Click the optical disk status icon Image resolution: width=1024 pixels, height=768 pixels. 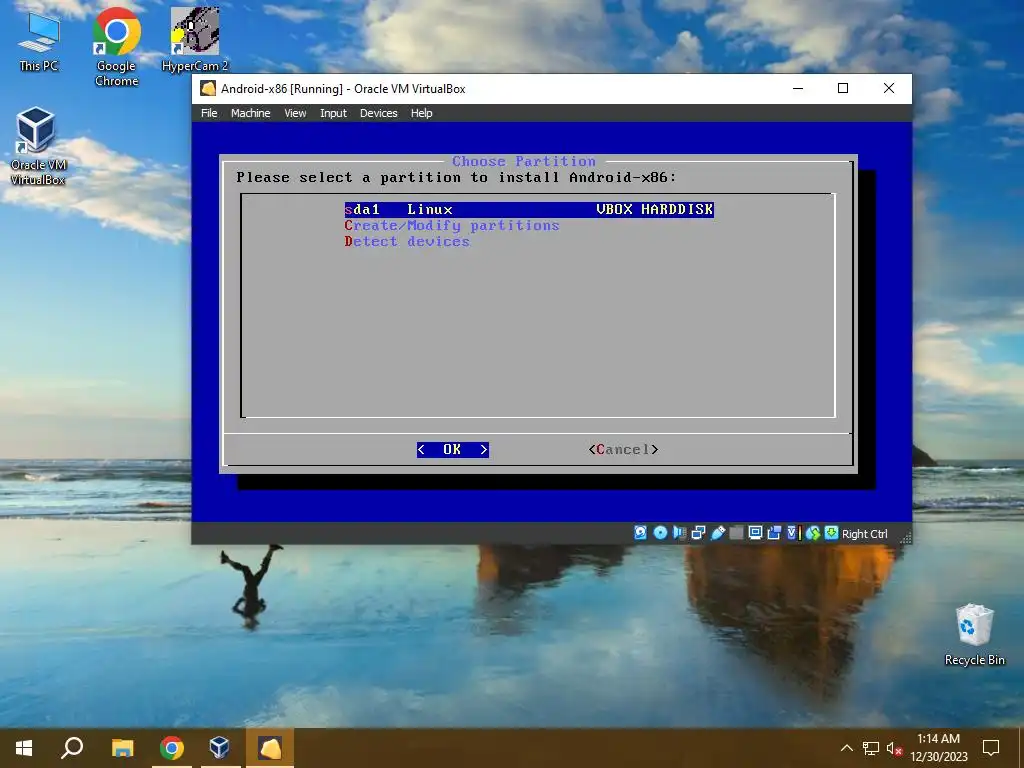click(660, 533)
